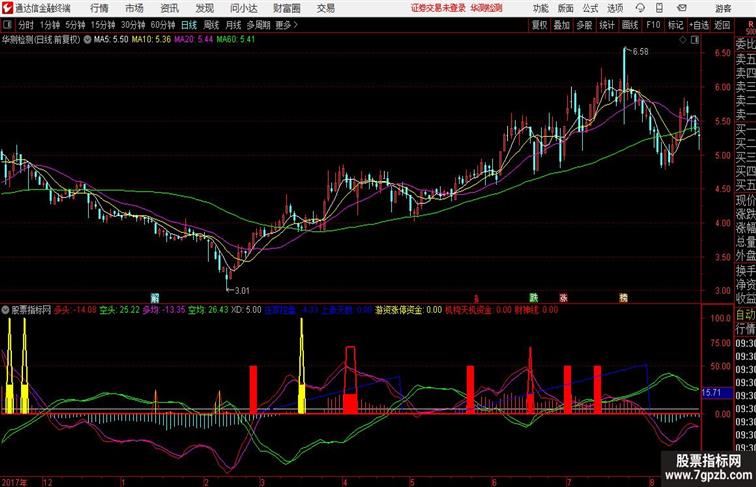Click the customer service headset icon
This screenshot has height=487, width=756.
(x=640, y=8)
